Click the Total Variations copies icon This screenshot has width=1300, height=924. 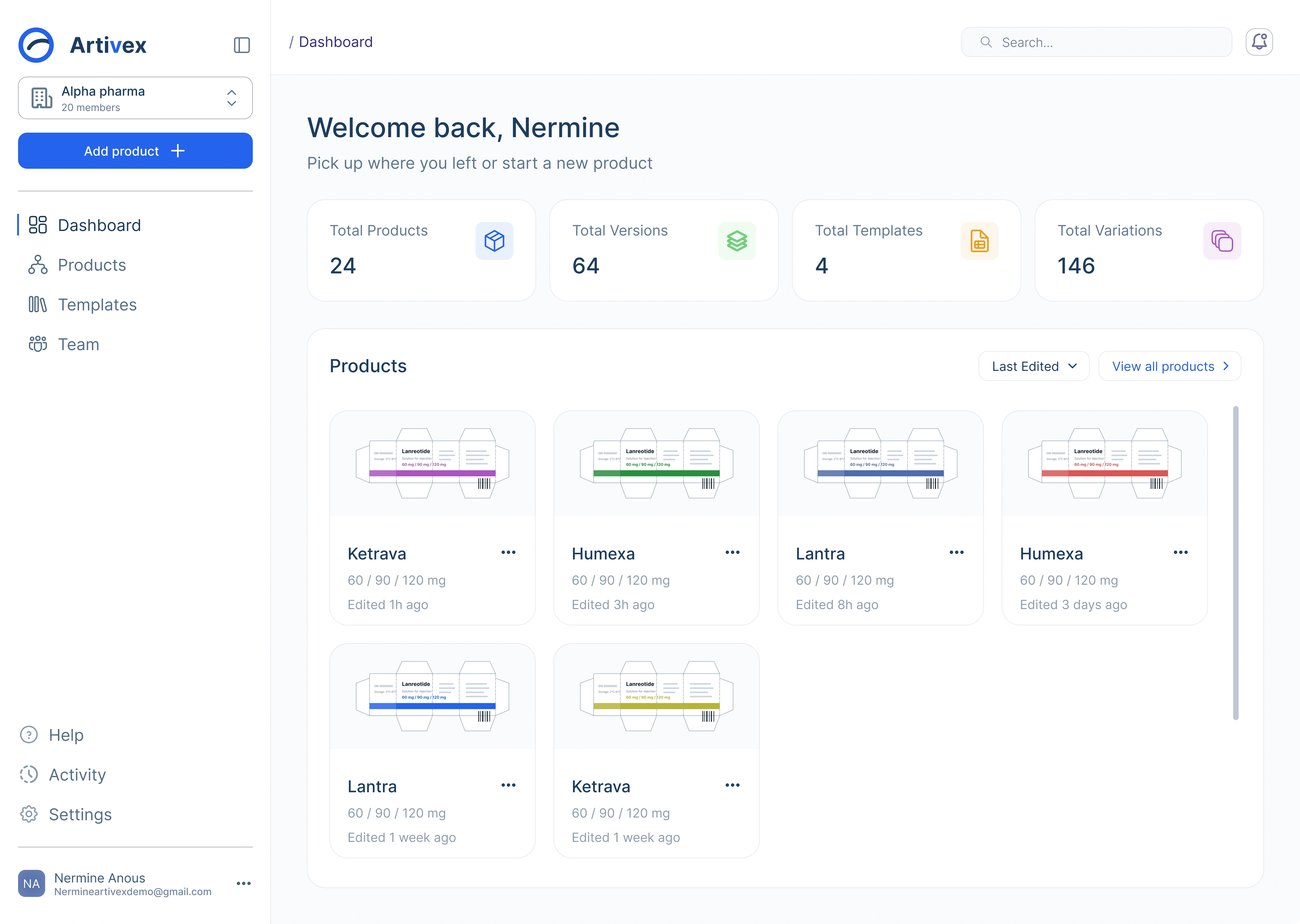click(1222, 241)
